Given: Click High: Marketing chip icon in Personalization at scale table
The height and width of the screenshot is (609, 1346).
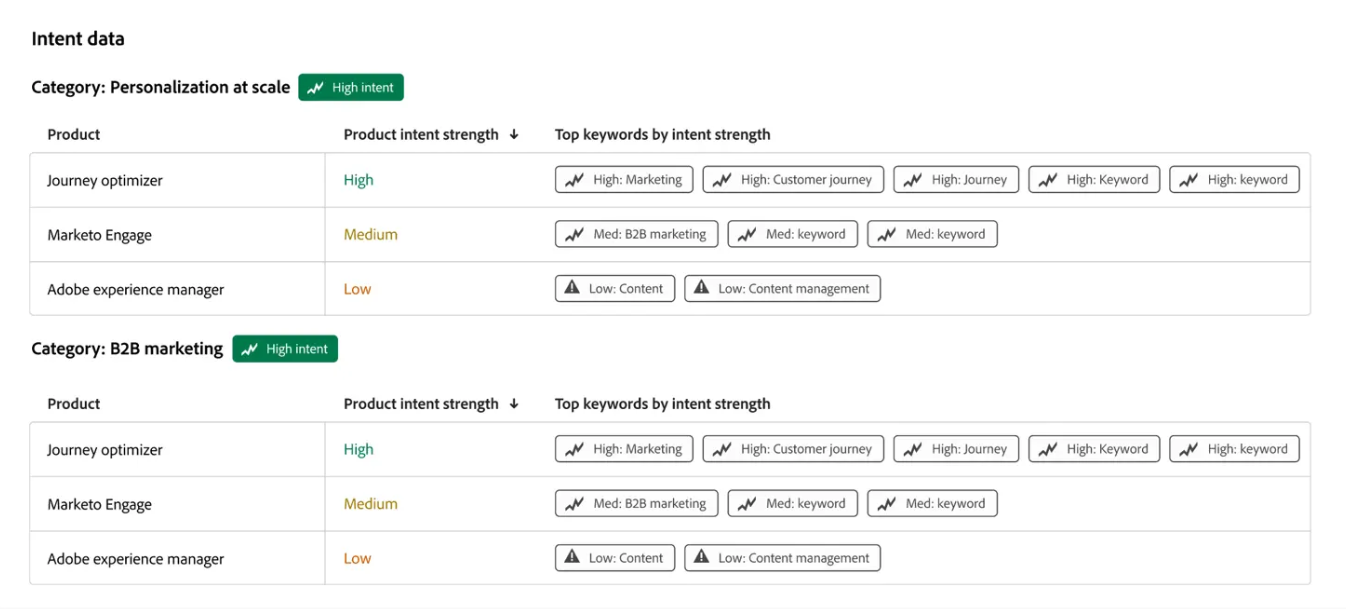Looking at the screenshot, I should click(574, 180).
